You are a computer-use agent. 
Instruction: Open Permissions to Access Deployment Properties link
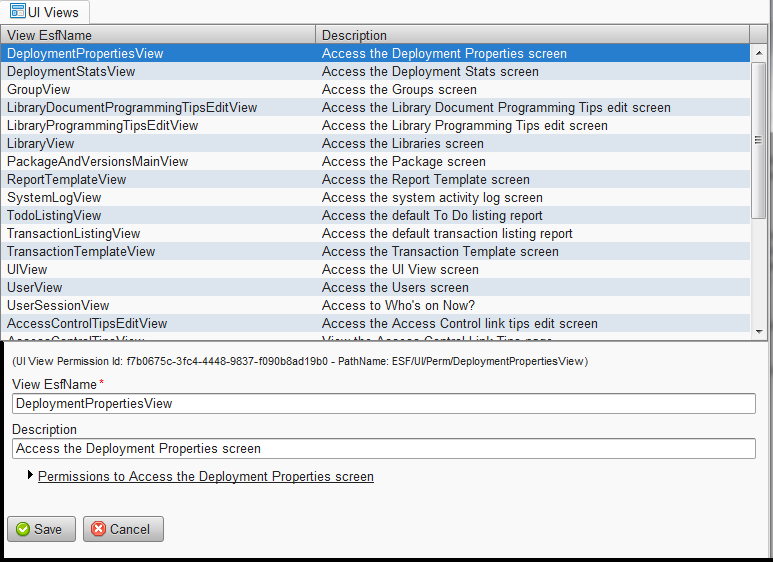tap(205, 477)
